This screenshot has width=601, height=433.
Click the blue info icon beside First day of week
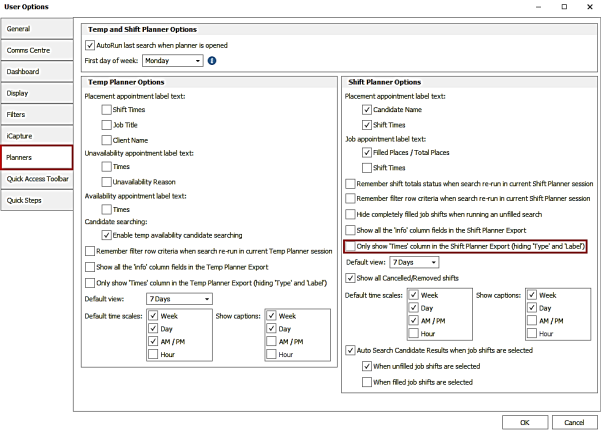coord(212,61)
